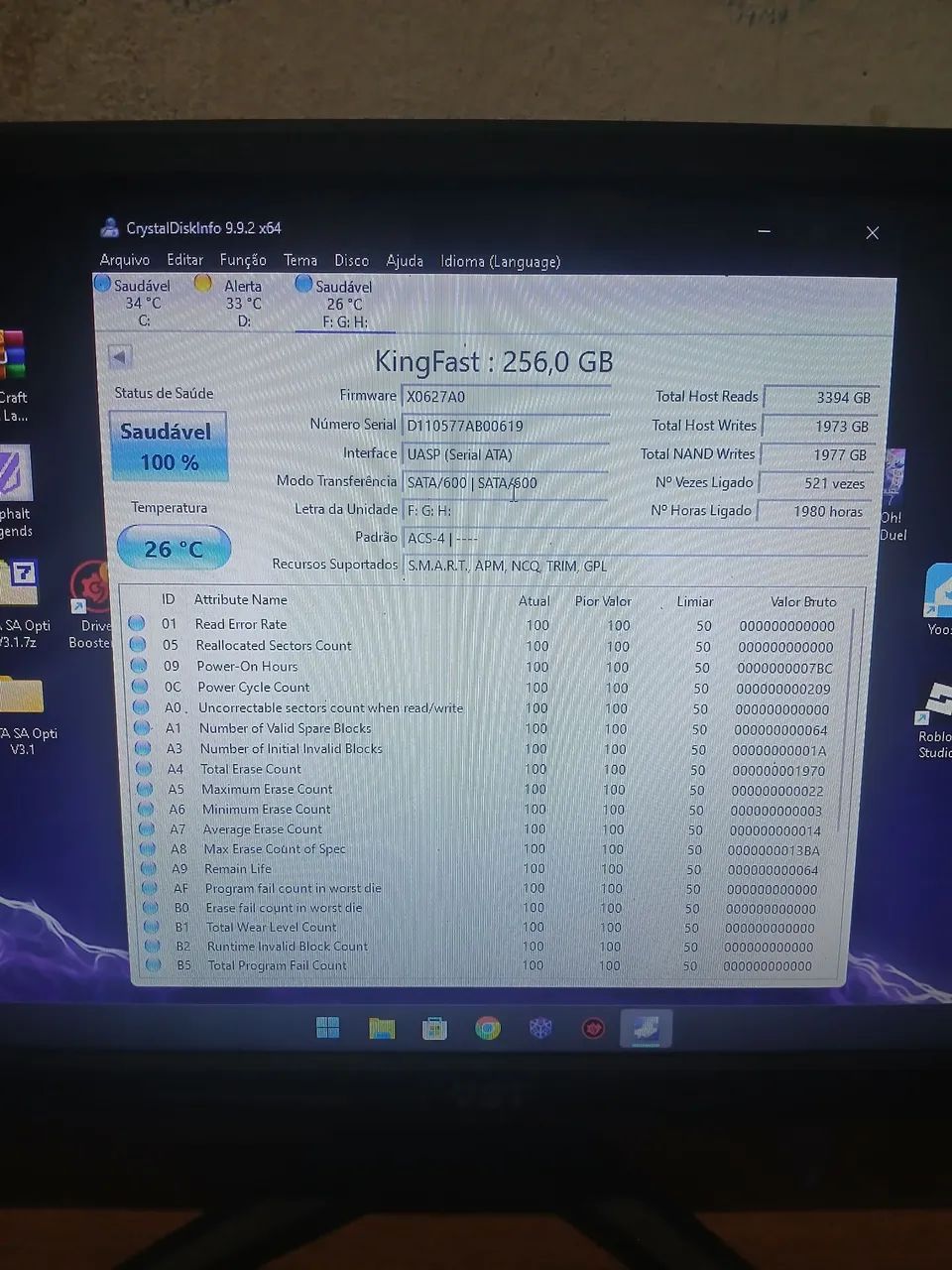Select the Program fail count in worst die row
952x1270 pixels.
(x=486, y=889)
